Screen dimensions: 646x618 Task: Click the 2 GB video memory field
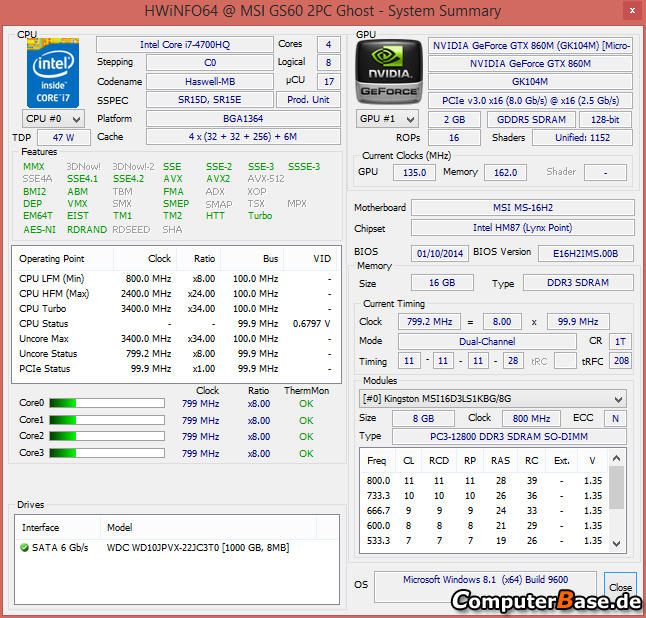point(454,119)
